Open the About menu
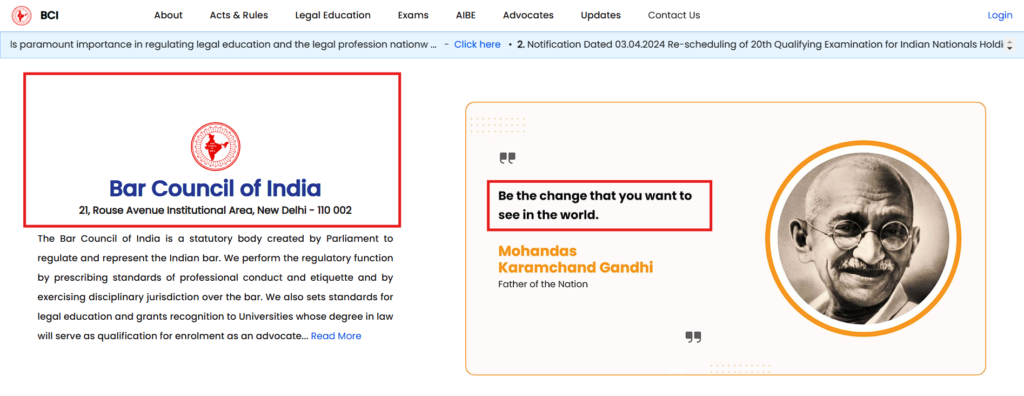Screen dimensions: 1024x396 point(168,15)
